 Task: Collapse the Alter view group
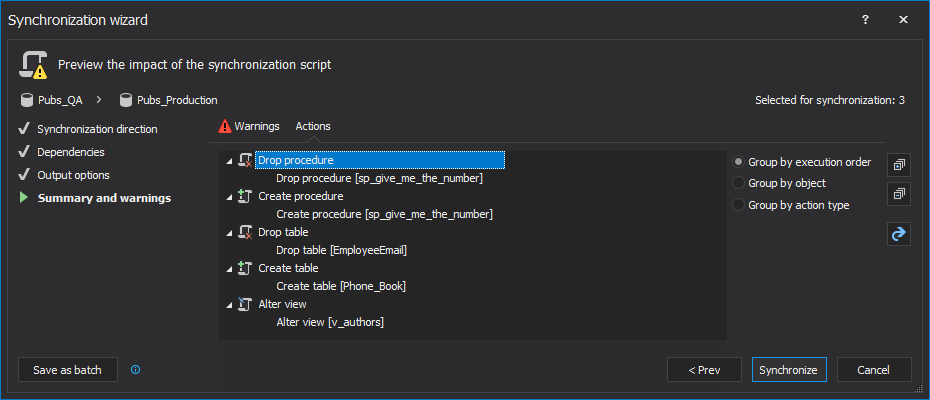click(230, 304)
